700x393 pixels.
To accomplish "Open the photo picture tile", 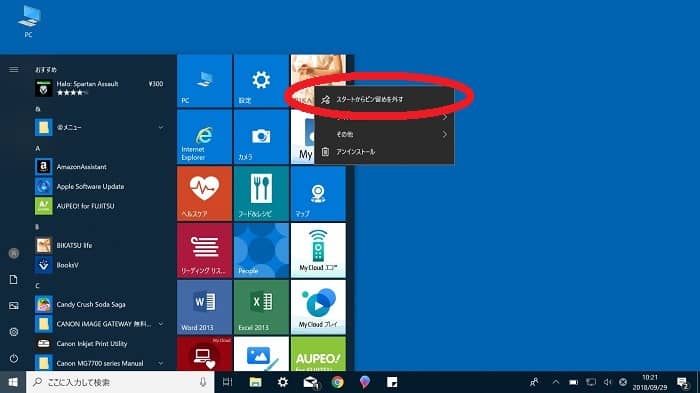I will click(261, 354).
